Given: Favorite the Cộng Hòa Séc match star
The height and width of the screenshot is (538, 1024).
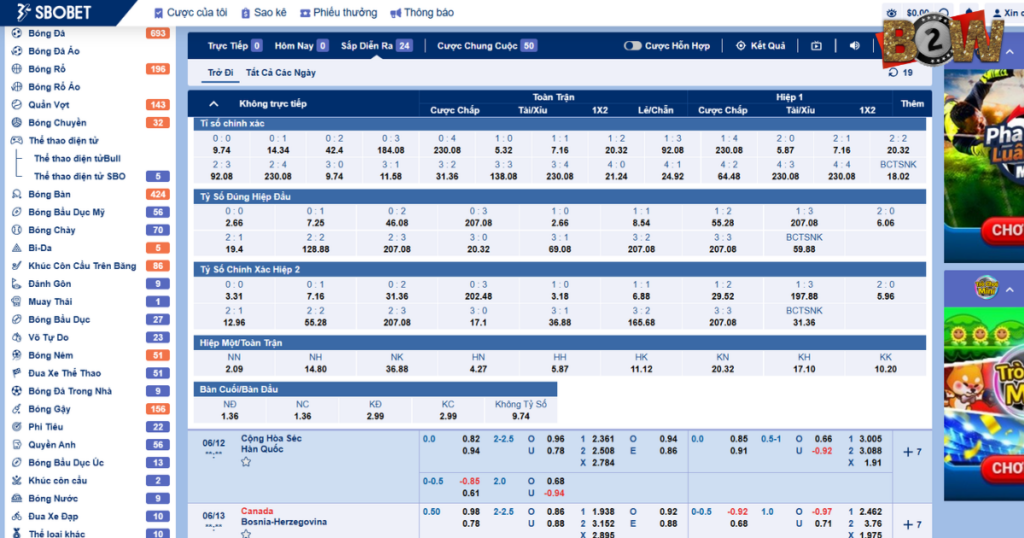Looking at the screenshot, I should 246,462.
